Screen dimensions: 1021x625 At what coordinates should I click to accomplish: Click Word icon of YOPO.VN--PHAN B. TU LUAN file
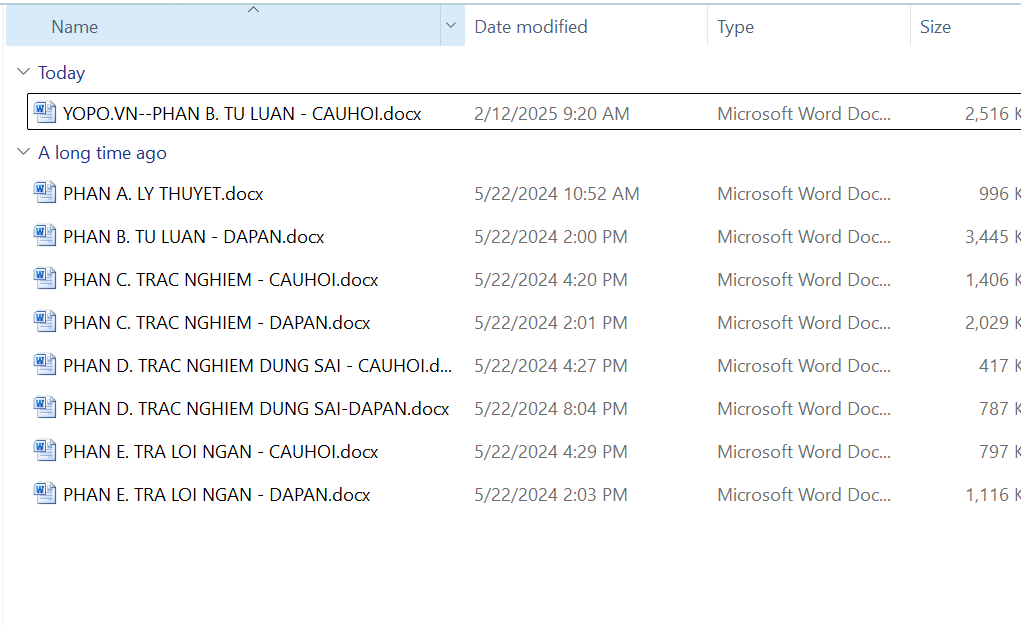click(x=45, y=113)
